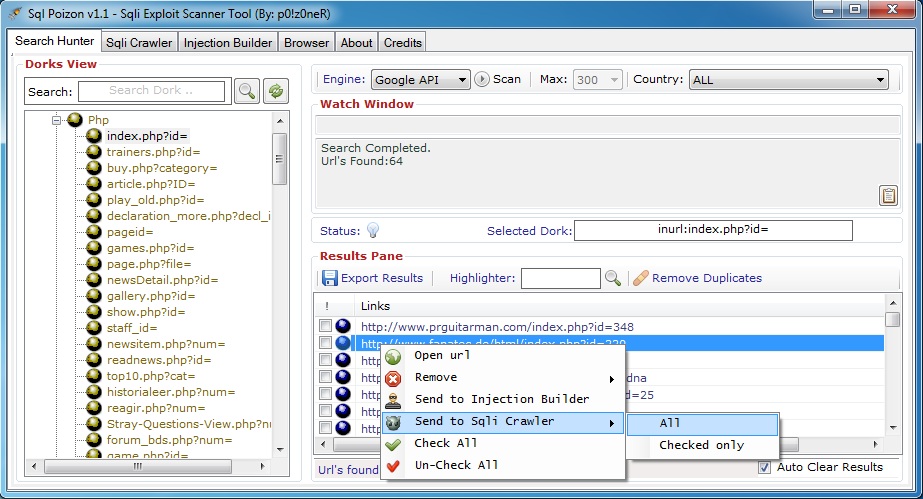Click the globe icon next to Open url

click(x=393, y=356)
